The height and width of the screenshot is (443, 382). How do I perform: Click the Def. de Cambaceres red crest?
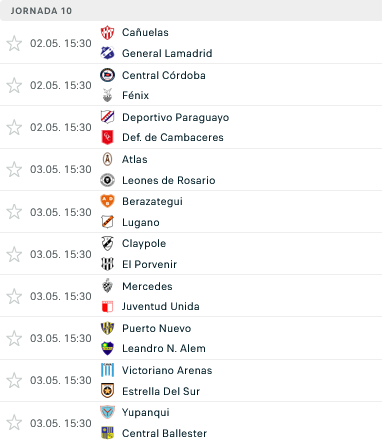point(107,137)
